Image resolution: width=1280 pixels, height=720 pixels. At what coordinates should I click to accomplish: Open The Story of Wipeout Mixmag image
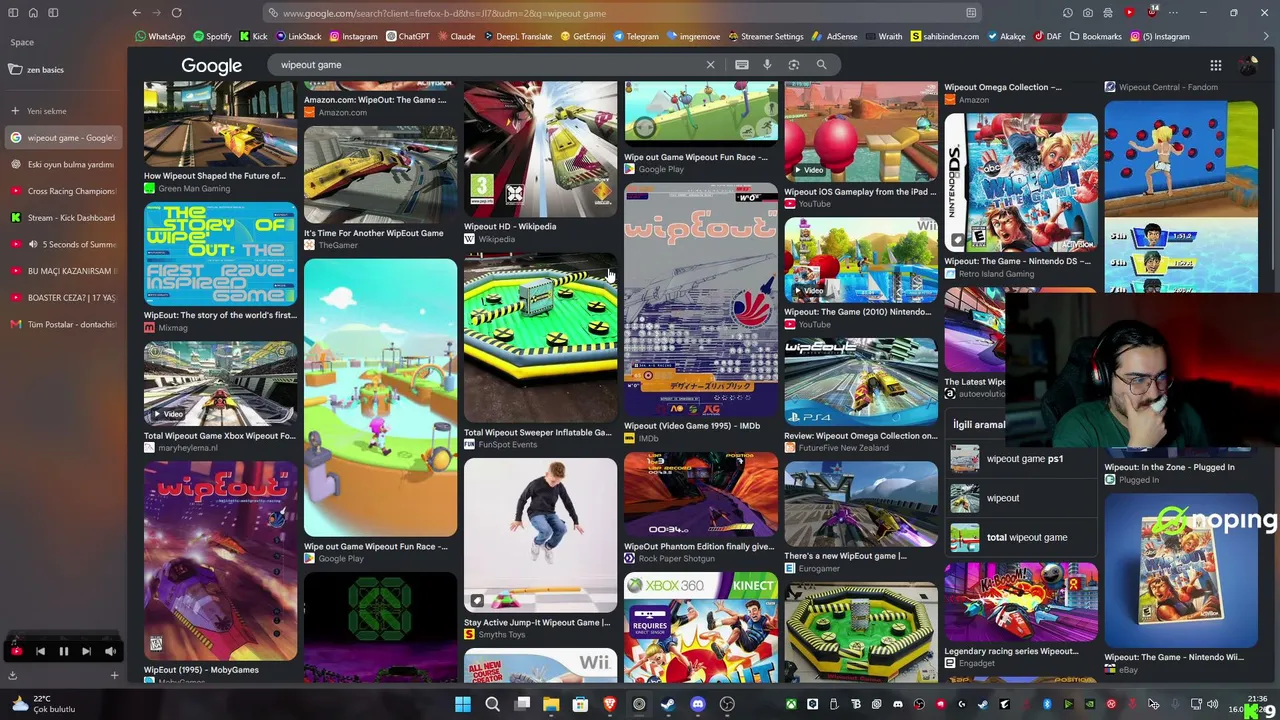[x=220, y=254]
